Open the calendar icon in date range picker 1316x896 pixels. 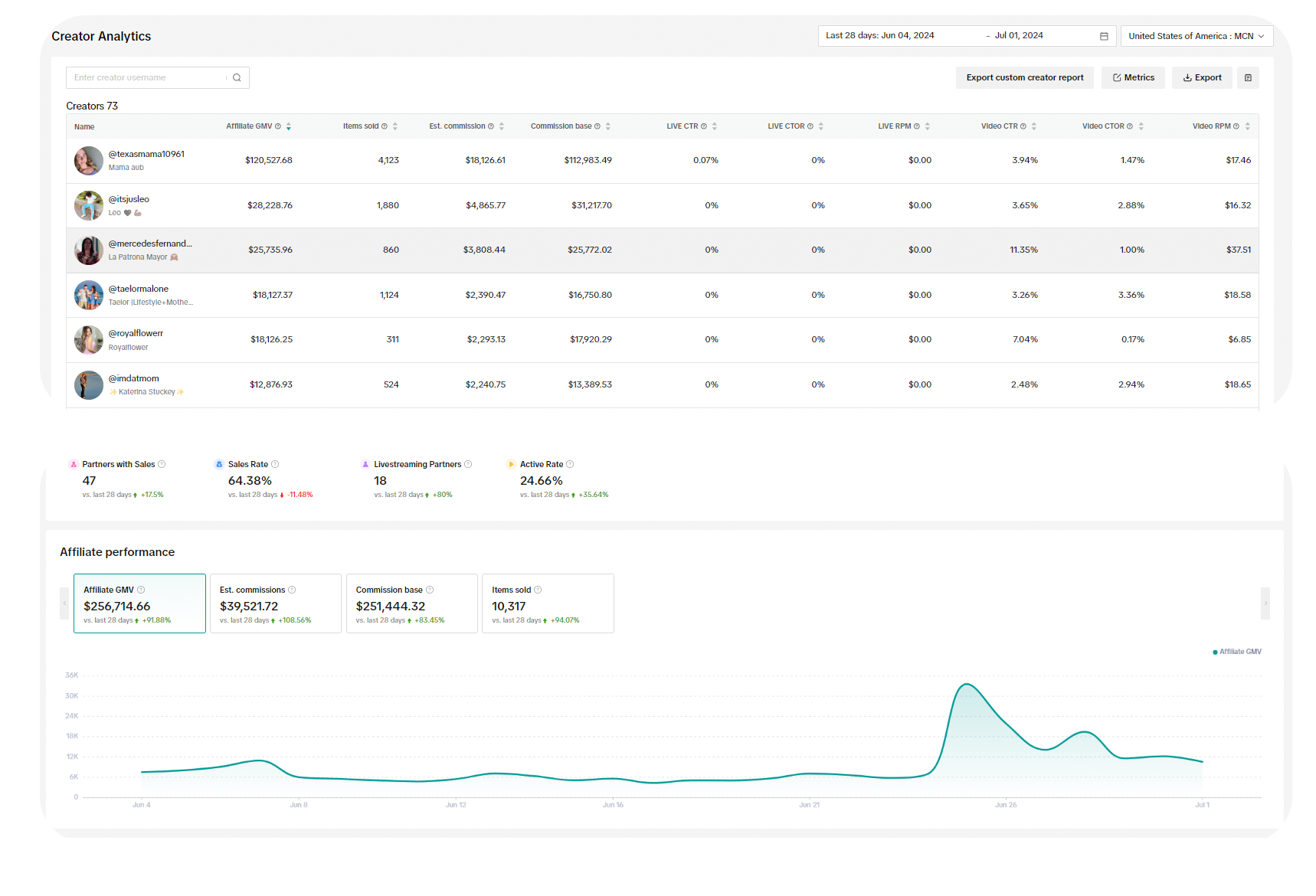1104,36
